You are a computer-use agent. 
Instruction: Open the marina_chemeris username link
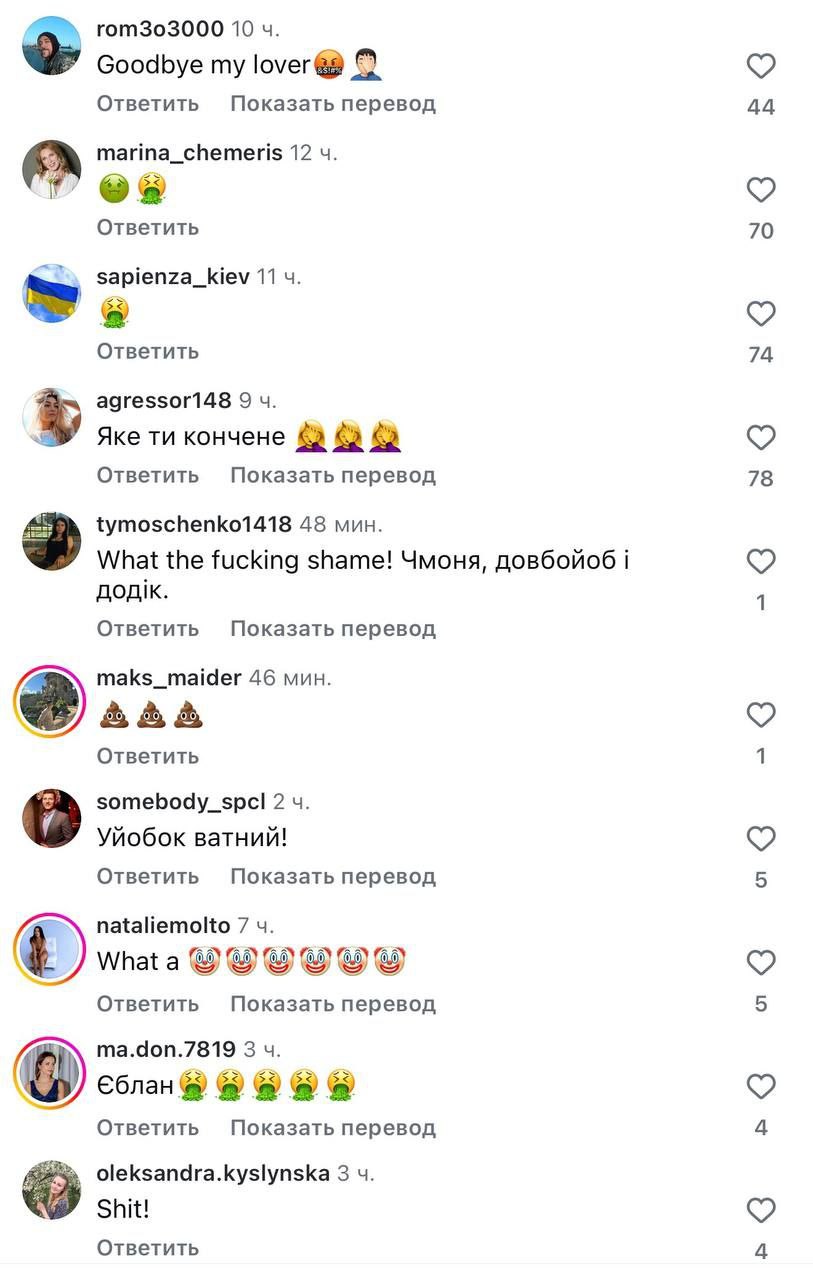[189, 153]
